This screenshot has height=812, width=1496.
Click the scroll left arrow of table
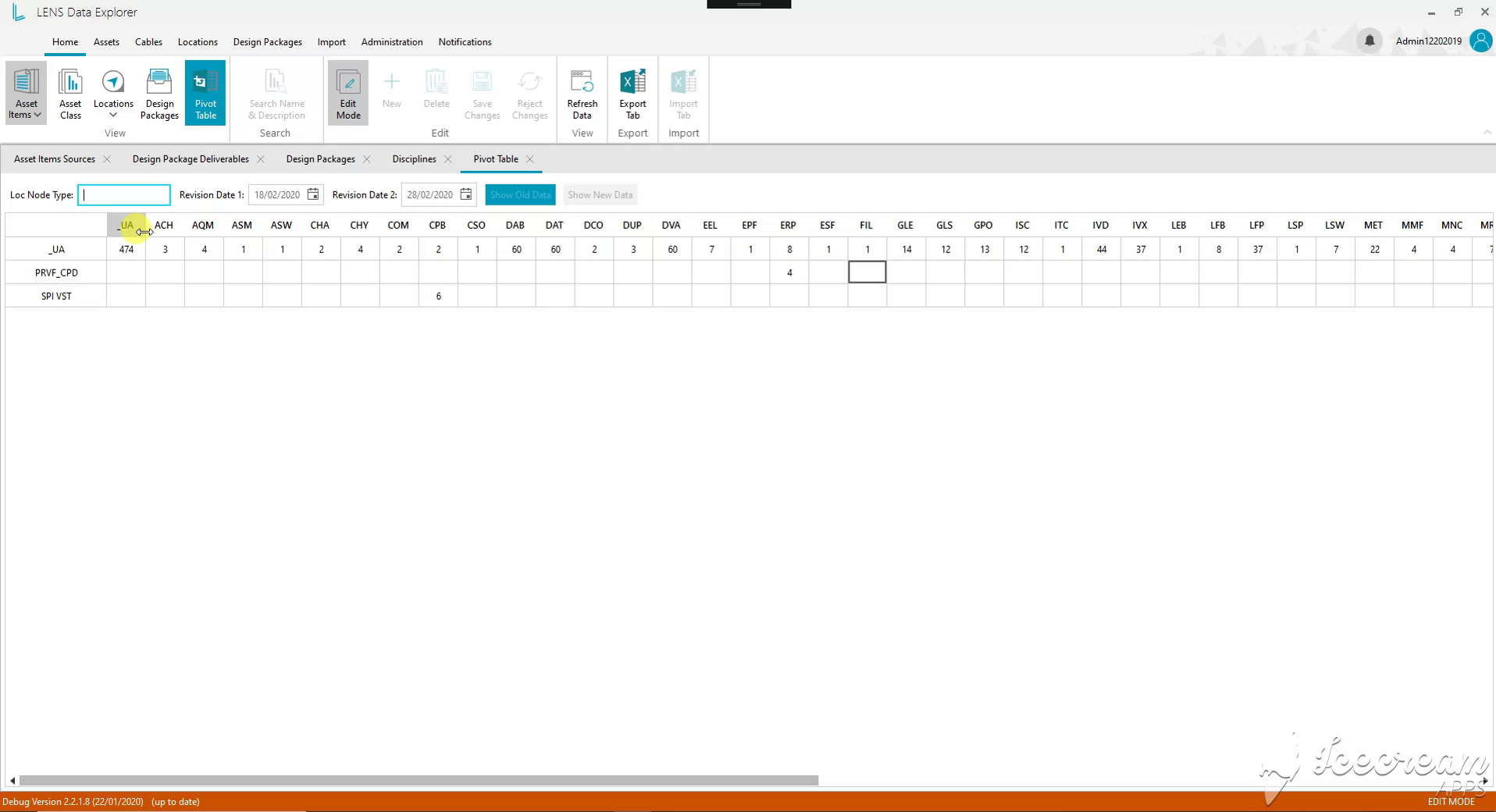click(12, 781)
